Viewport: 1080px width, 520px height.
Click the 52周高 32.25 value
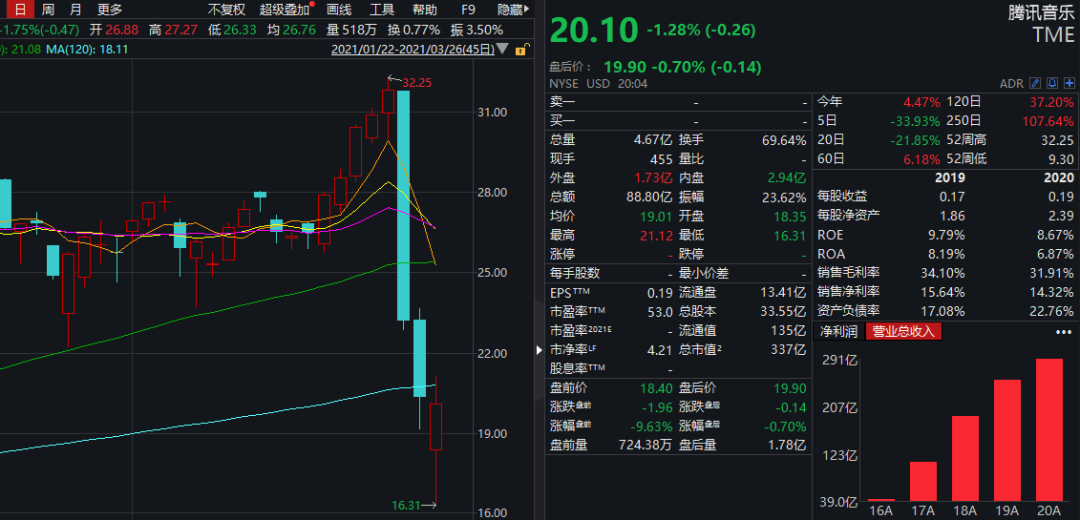click(x=1059, y=140)
